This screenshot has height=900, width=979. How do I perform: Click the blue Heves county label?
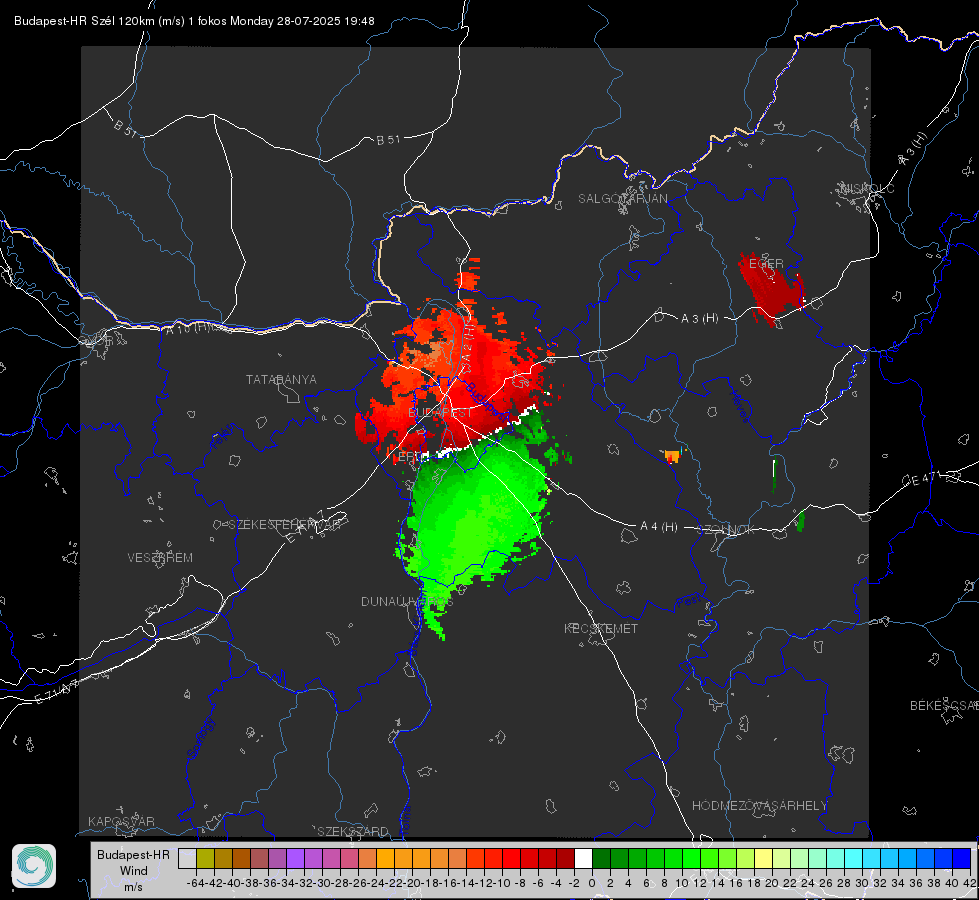[x=739, y=406]
